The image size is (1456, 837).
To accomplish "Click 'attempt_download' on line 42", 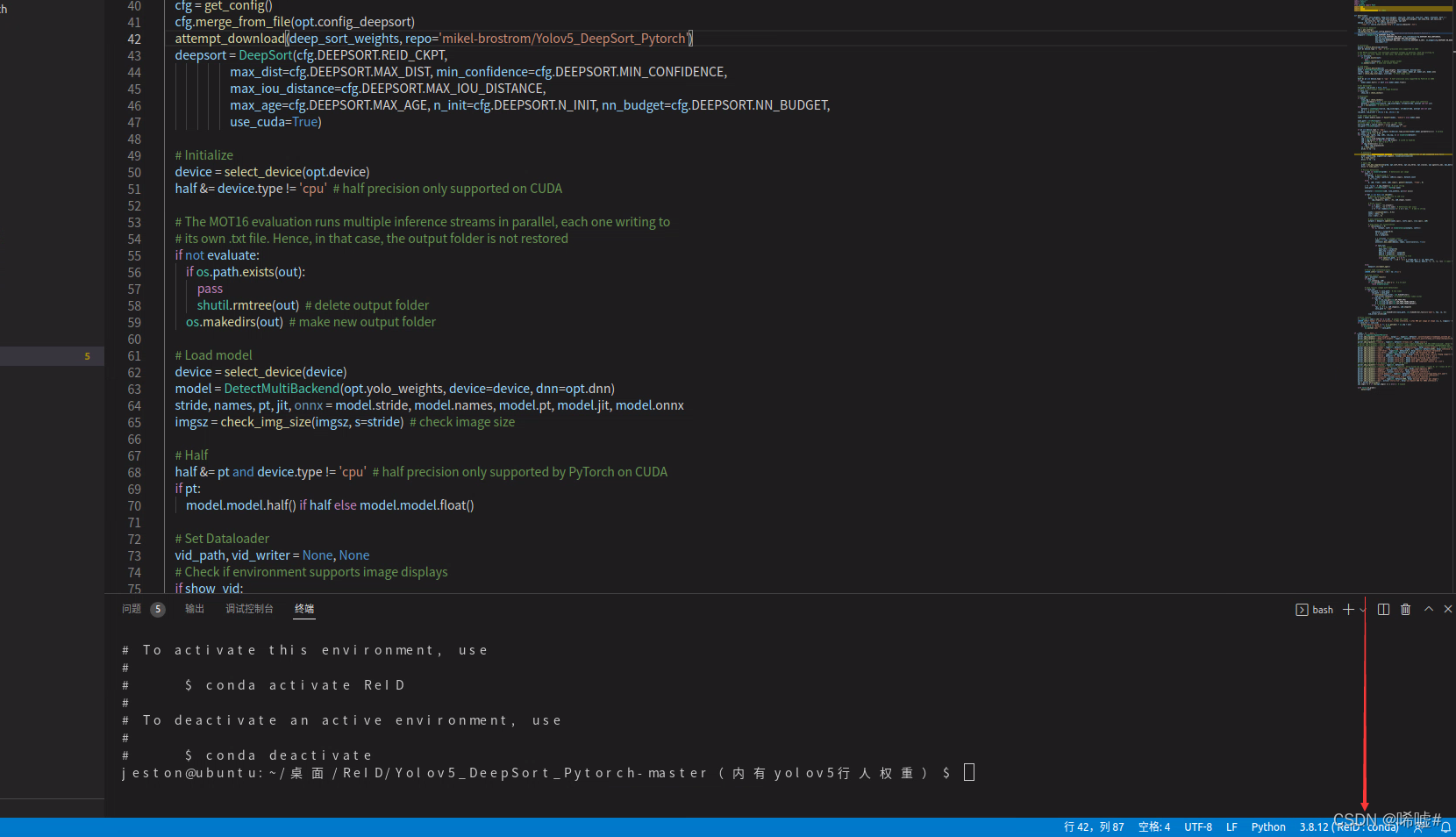I will click(230, 39).
